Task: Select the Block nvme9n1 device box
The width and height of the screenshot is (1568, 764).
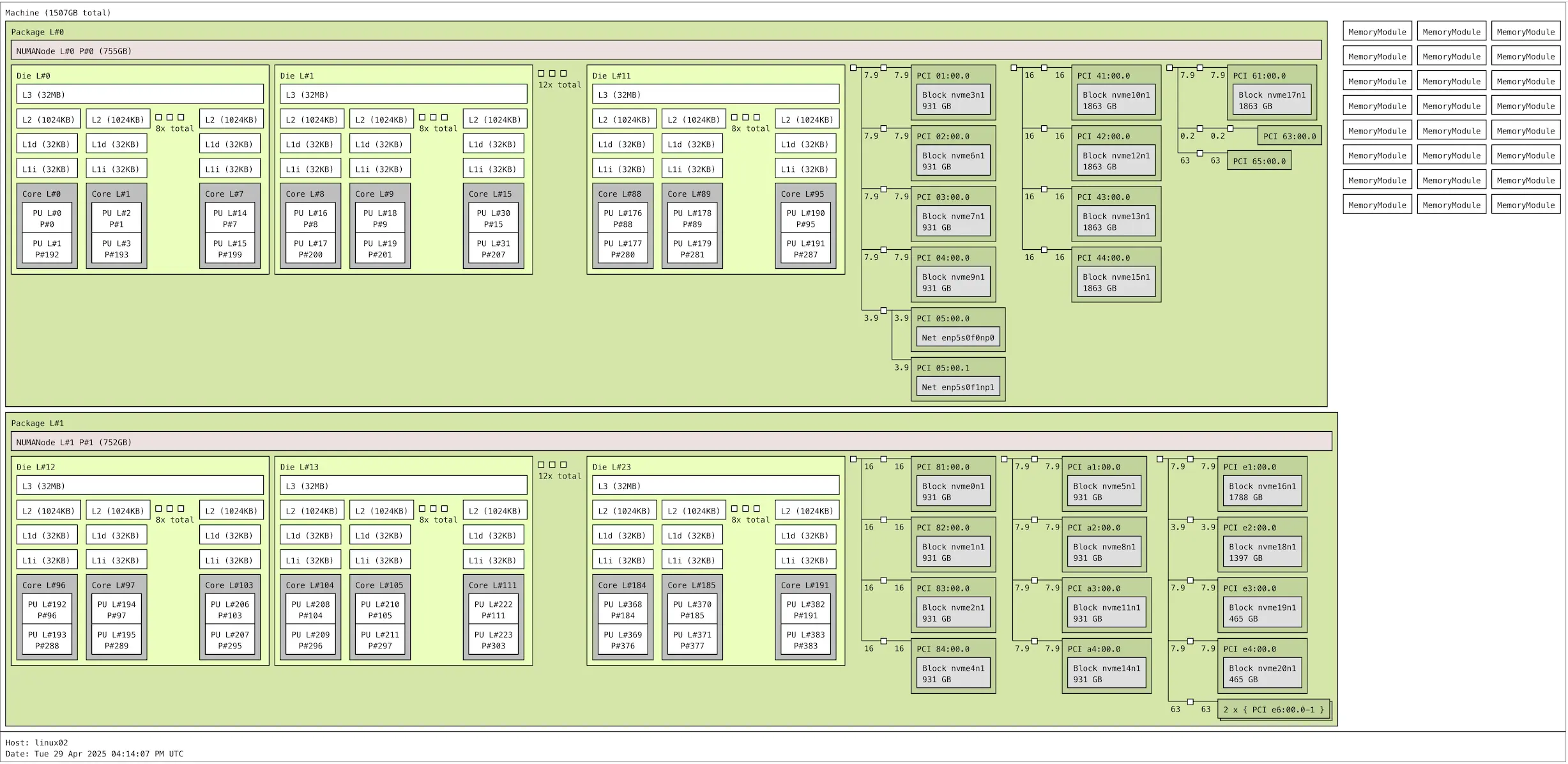Action: tap(954, 282)
